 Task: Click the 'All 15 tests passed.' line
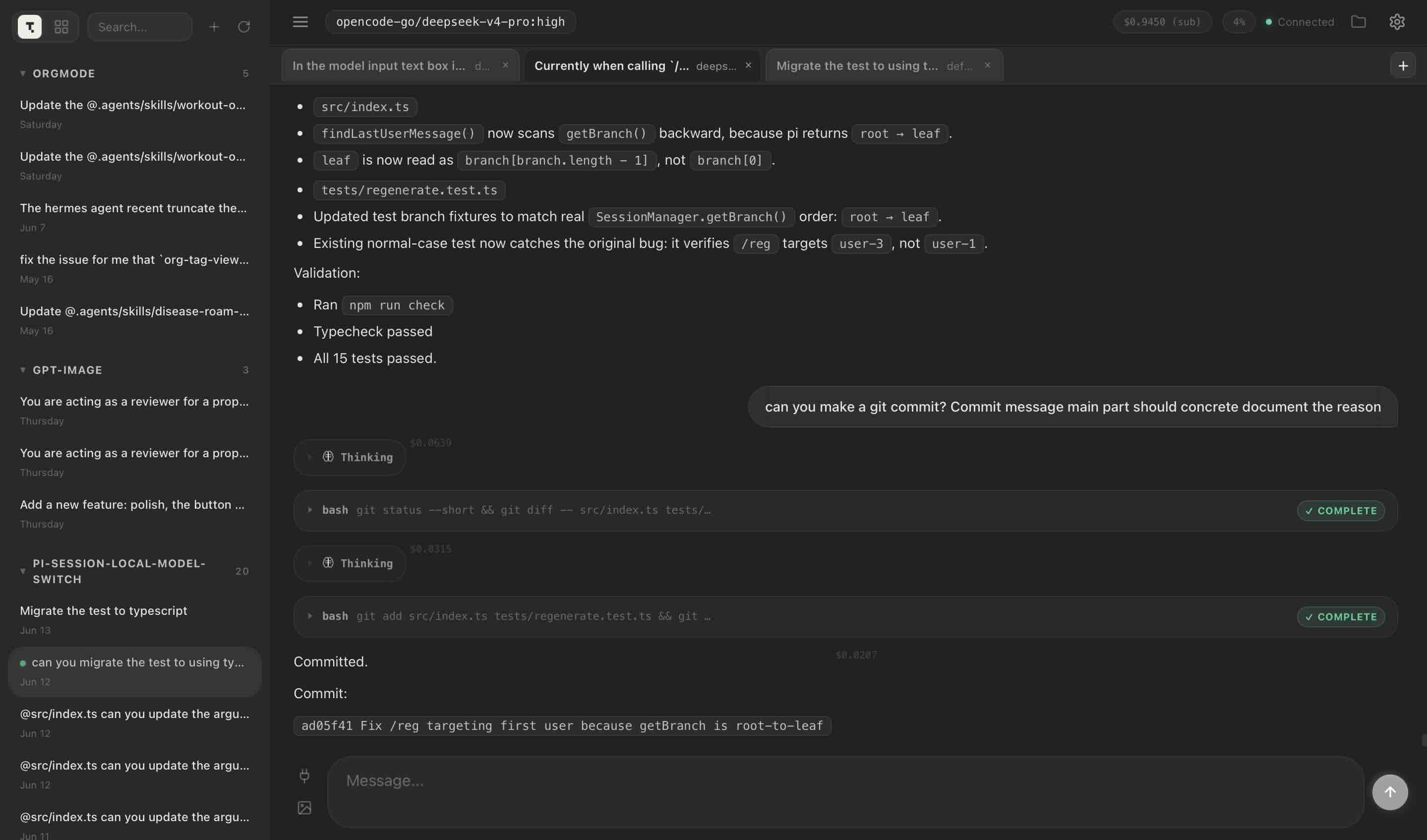[x=375, y=358]
